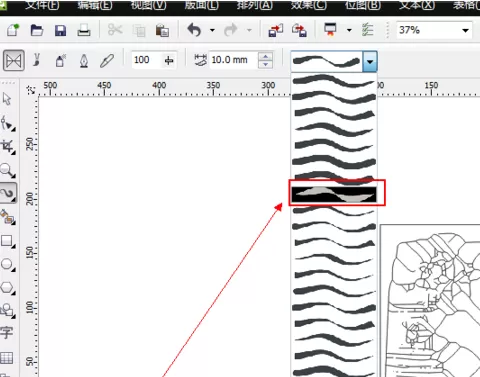Image resolution: width=480 pixels, height=377 pixels.
Task: Choose the highlighted black preset stroke
Action: coord(334,194)
